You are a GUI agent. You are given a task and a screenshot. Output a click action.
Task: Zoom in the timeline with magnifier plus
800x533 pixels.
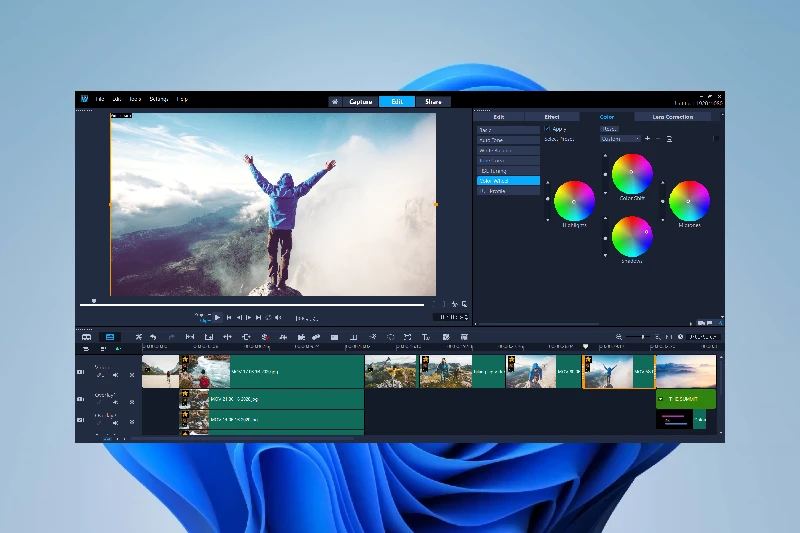[657, 337]
